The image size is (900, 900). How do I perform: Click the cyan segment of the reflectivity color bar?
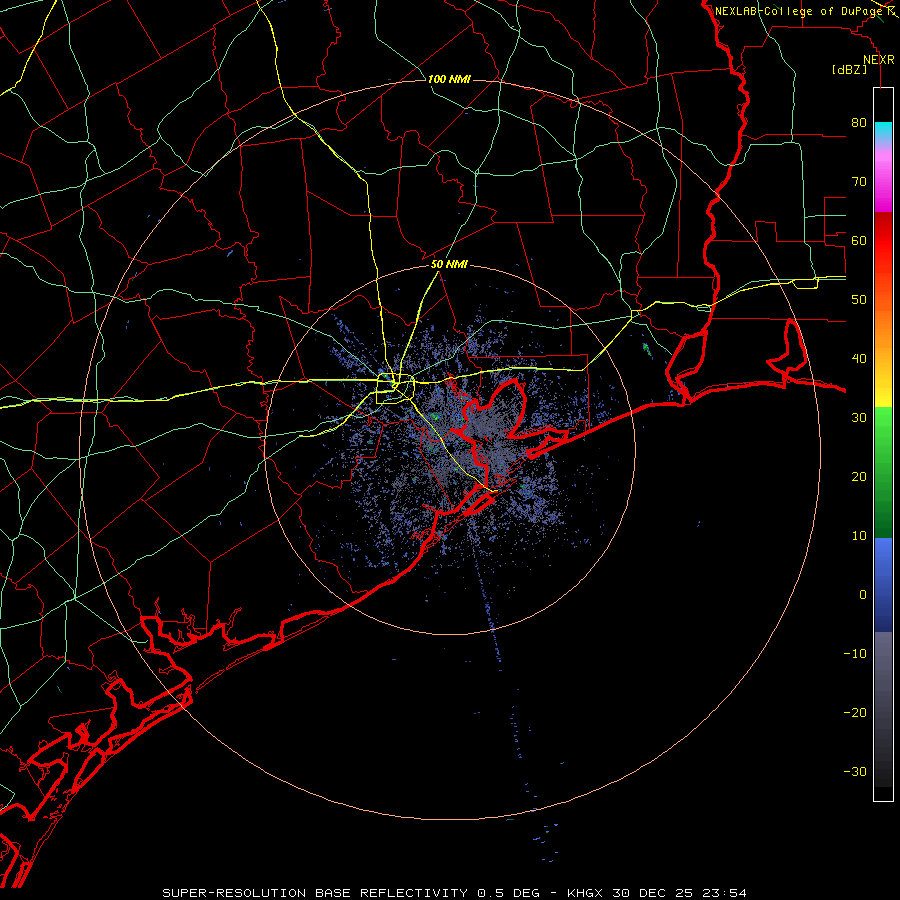pyautogui.click(x=883, y=132)
